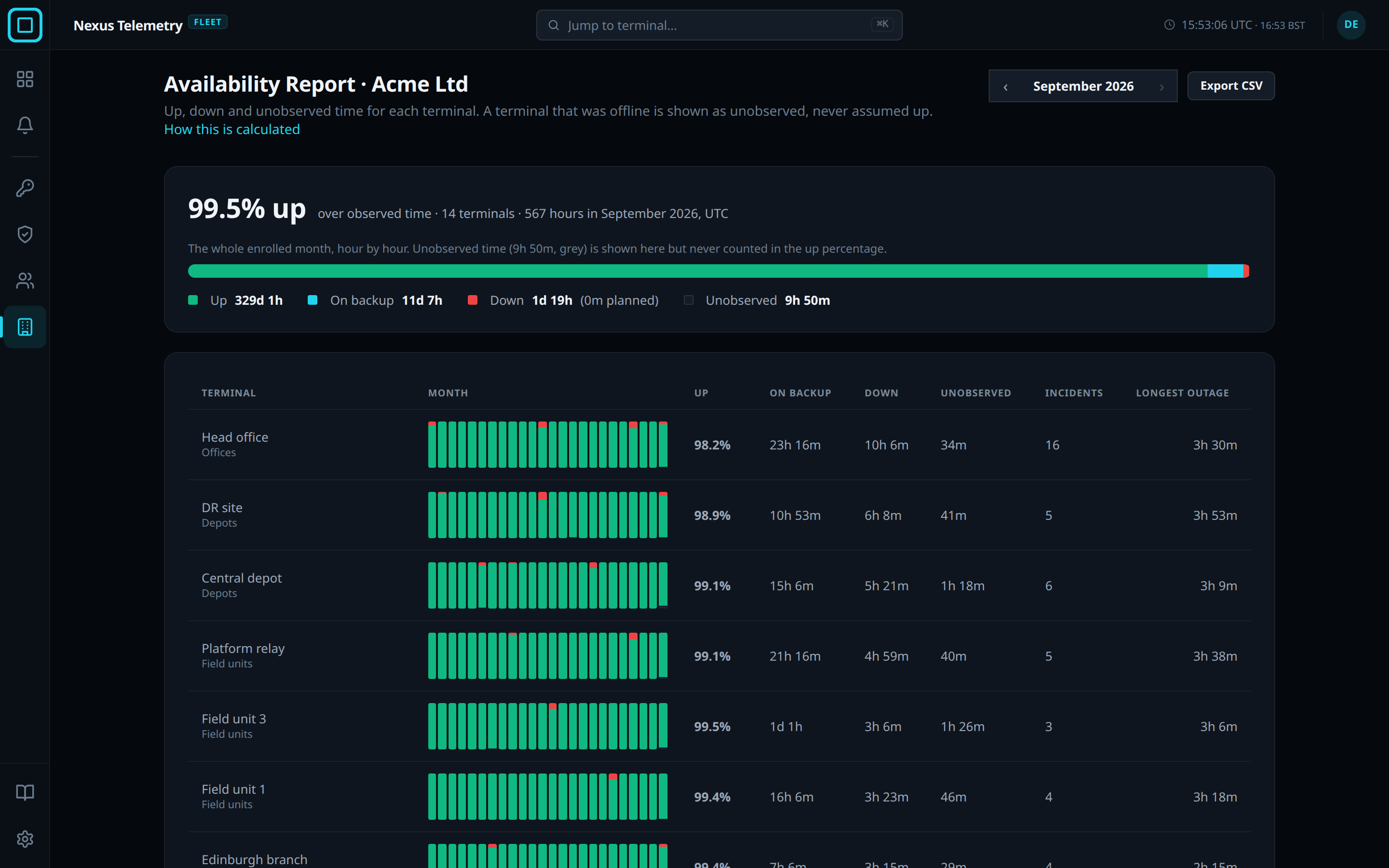Click the Export CSV button

[1231, 86]
